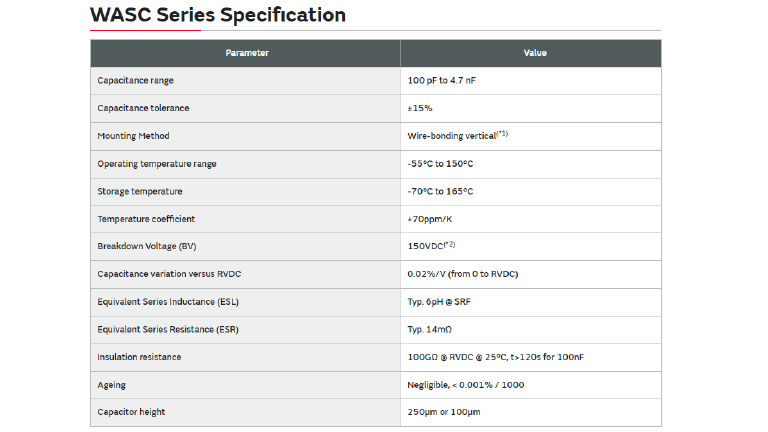Viewport: 768px width, 432px height.
Task: Select the Equivalent Series Inductance (ESL) label
Action: click(167, 302)
